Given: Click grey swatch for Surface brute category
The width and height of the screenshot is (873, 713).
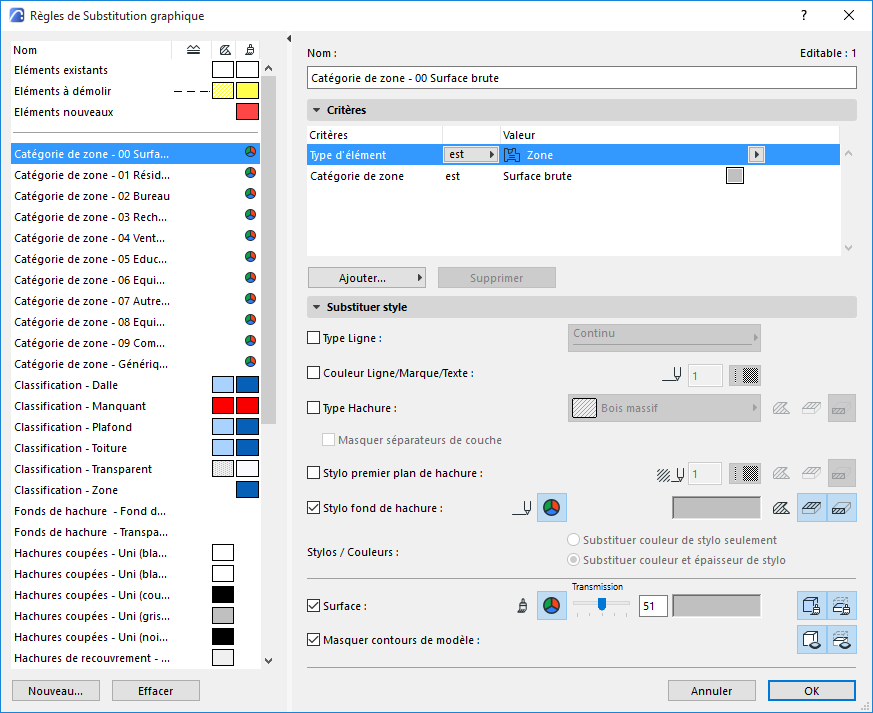Looking at the screenshot, I should coord(735,176).
